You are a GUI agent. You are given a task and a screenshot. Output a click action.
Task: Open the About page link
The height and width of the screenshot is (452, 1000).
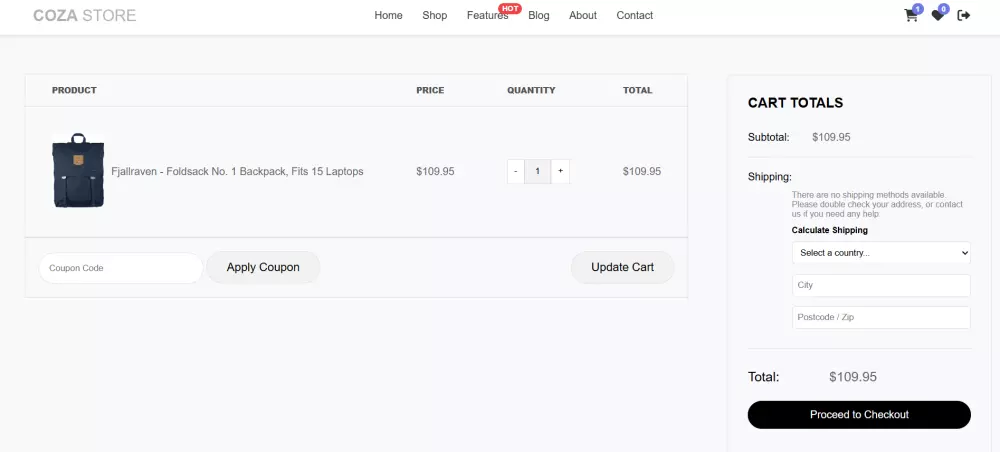point(582,15)
